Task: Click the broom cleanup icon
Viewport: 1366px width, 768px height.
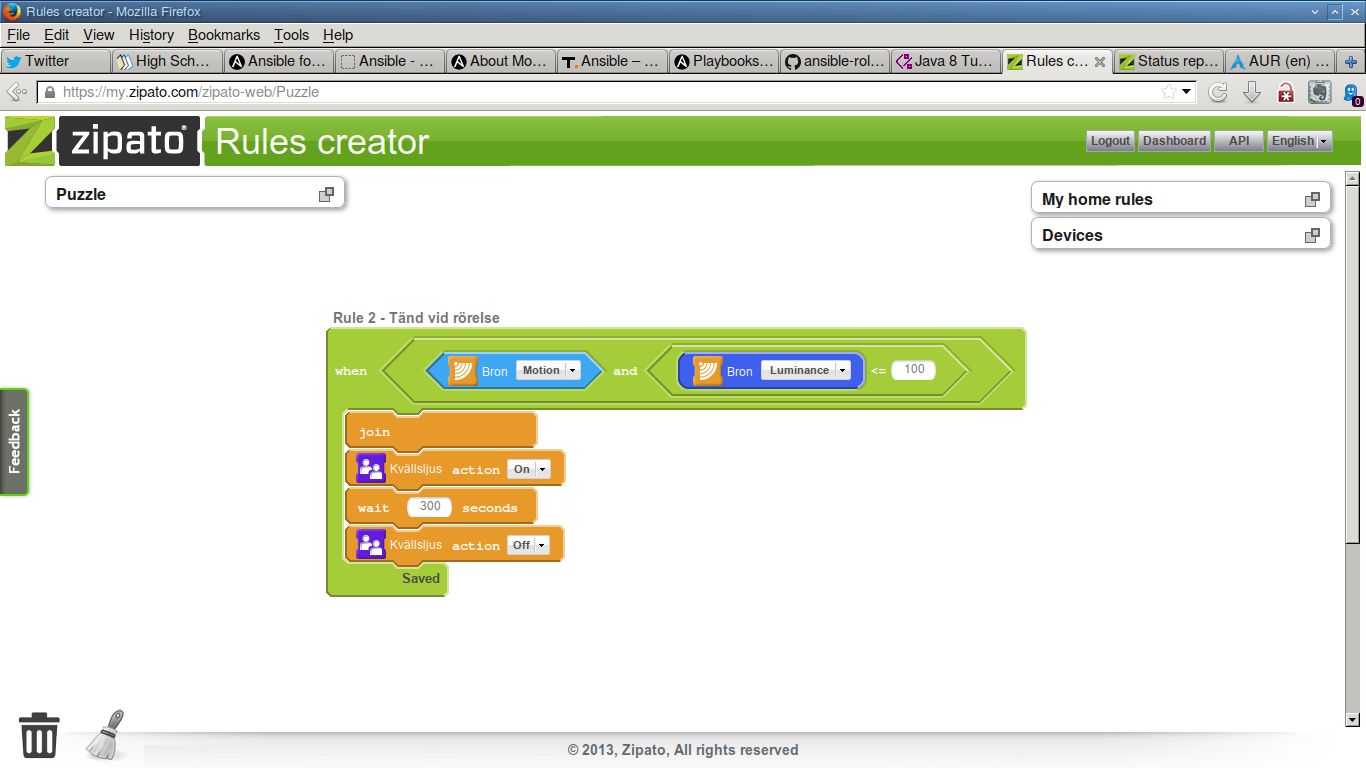Action: point(105,735)
